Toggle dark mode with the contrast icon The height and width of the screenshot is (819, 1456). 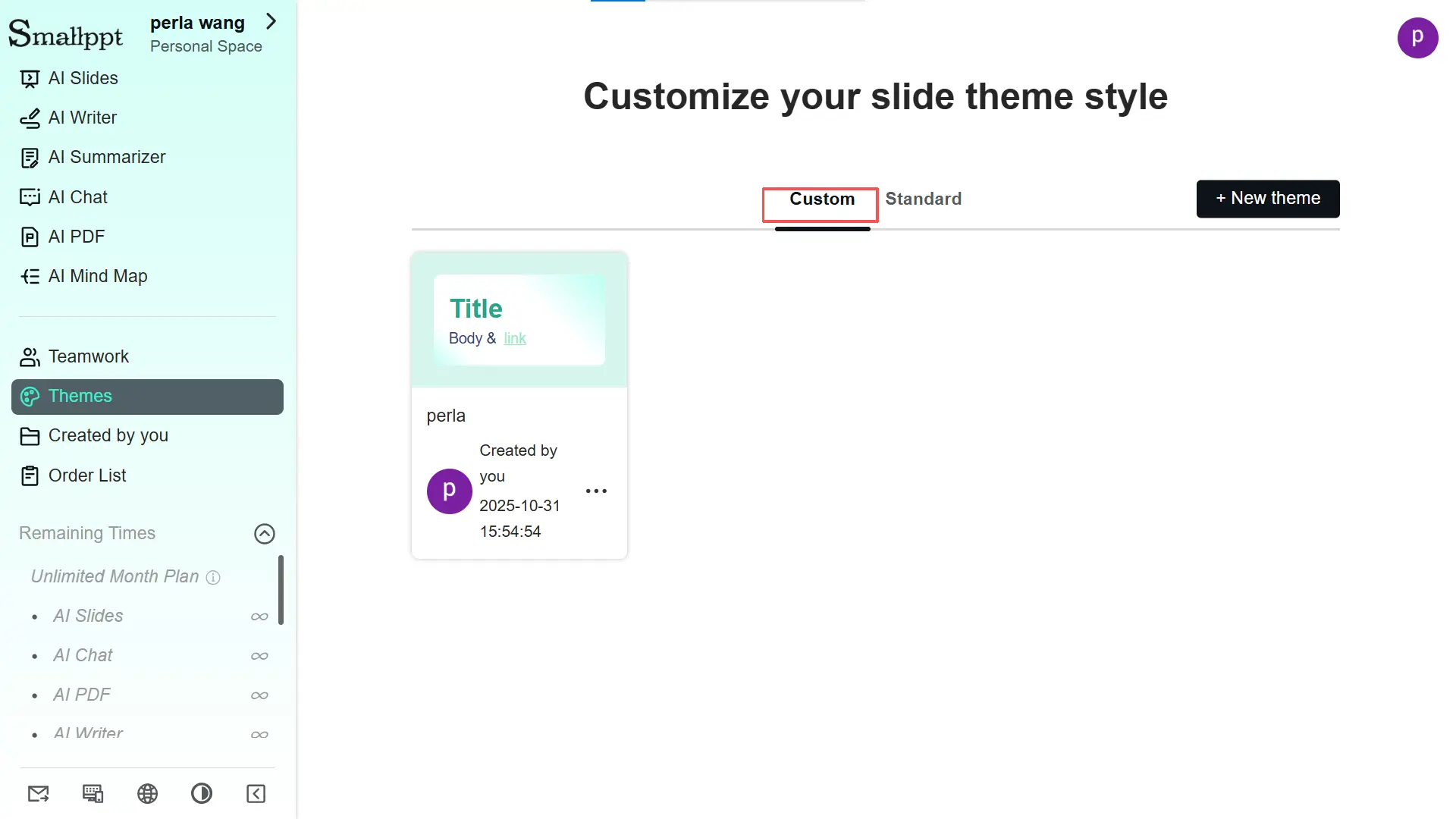201,793
